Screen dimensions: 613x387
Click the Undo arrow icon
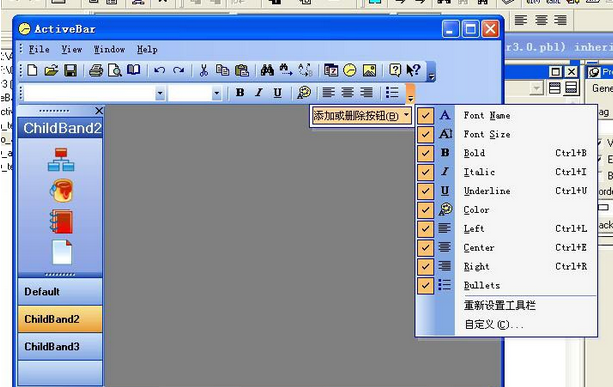160,71
